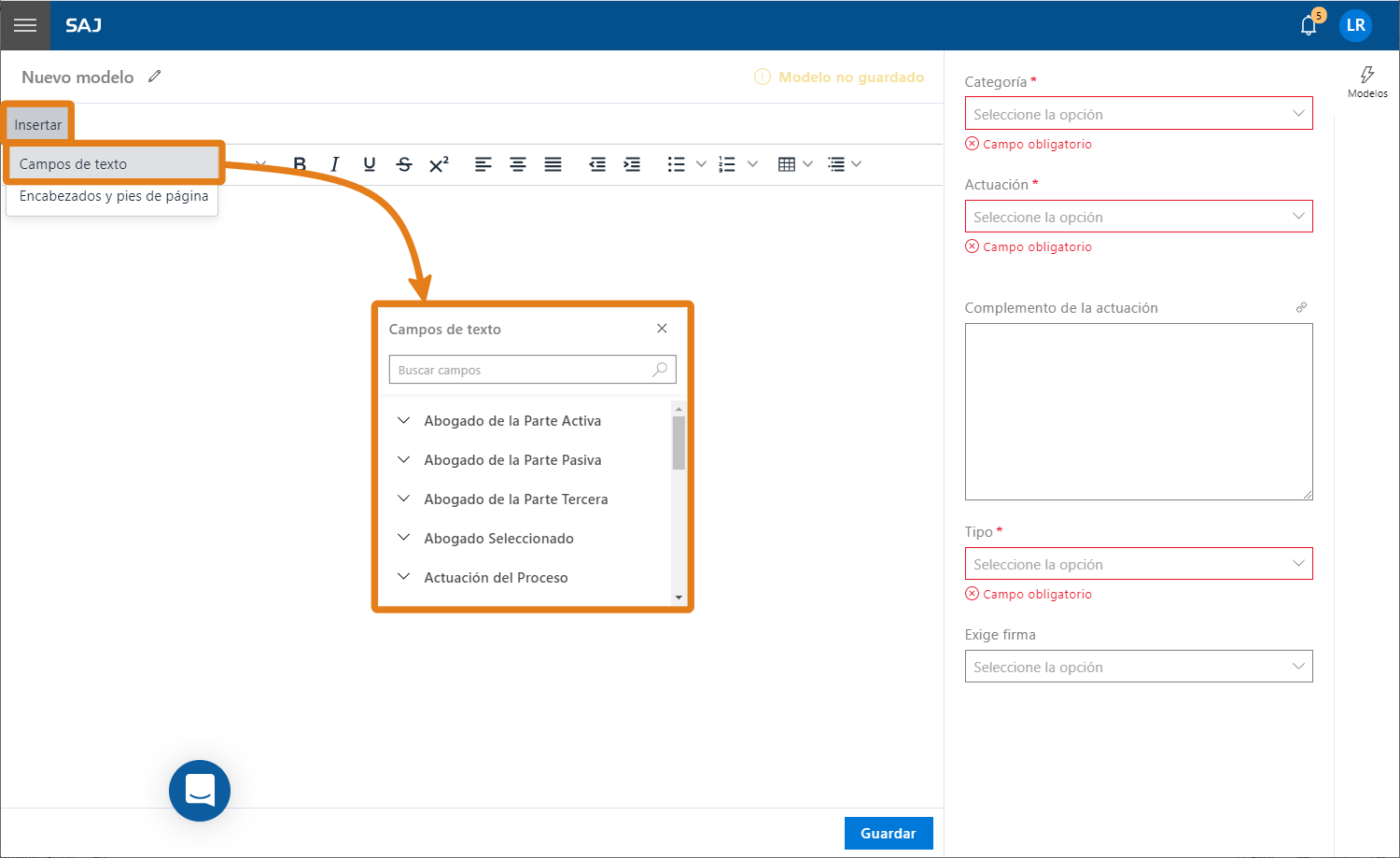Image resolution: width=1400 pixels, height=858 pixels.
Task: Toggle italic formatting
Action: coord(334,164)
